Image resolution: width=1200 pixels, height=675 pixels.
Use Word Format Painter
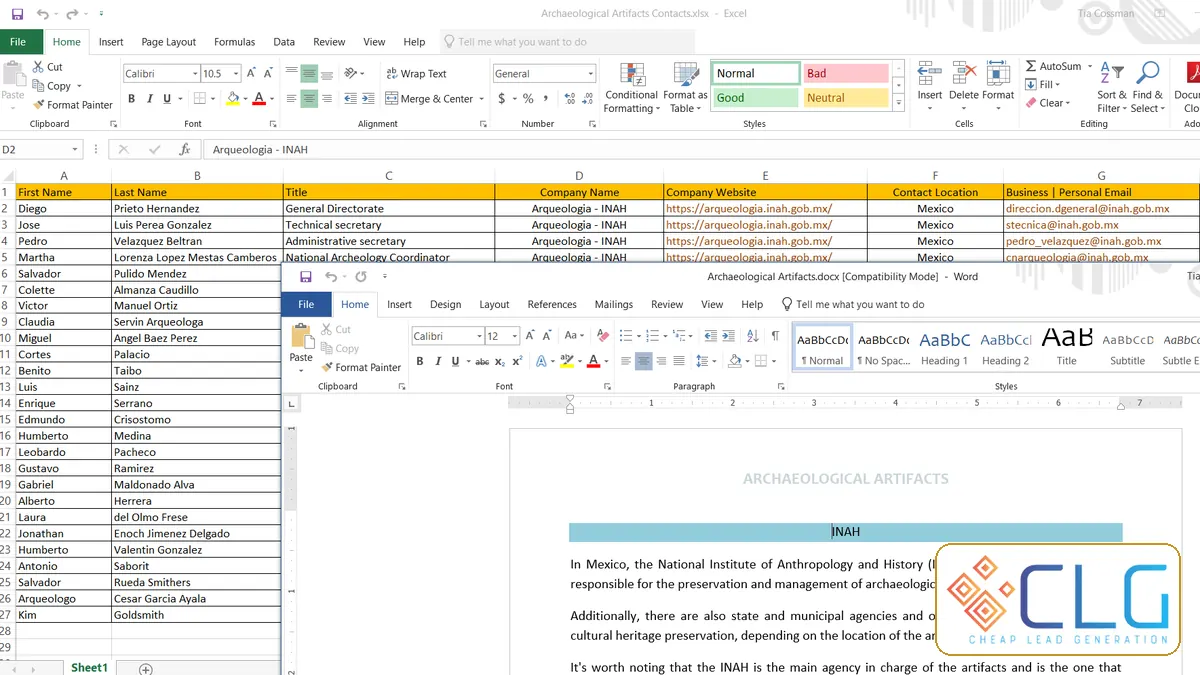361,367
